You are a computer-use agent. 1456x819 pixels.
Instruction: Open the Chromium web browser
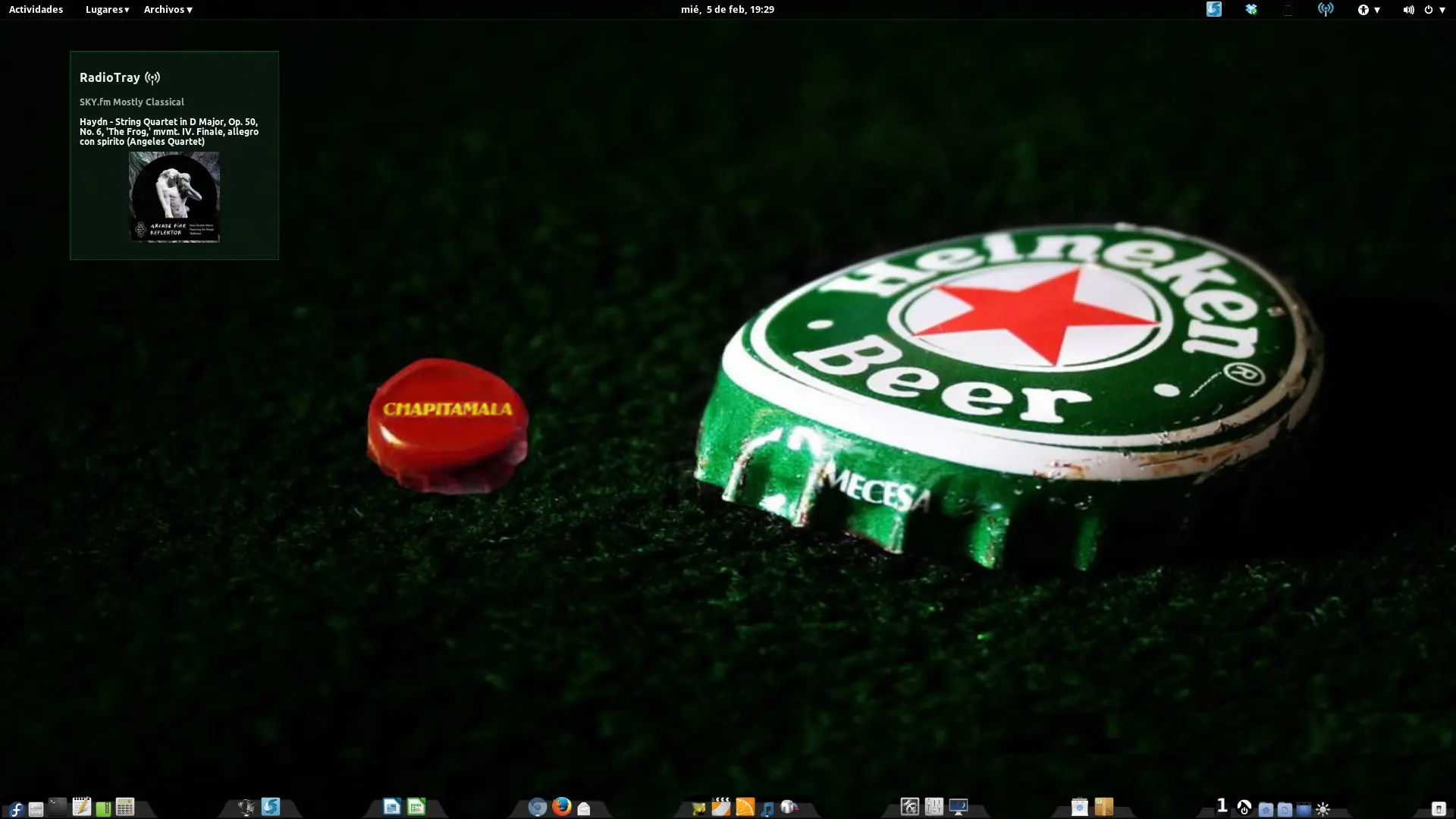[x=538, y=807]
